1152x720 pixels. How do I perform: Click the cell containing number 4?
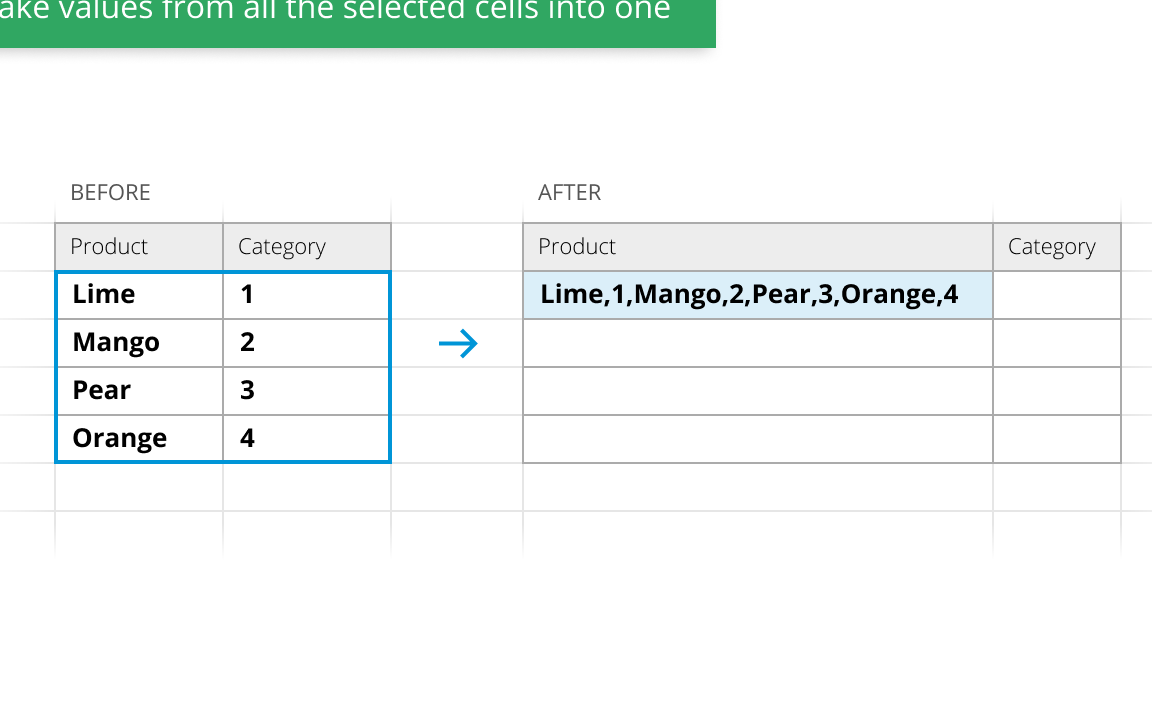point(306,439)
